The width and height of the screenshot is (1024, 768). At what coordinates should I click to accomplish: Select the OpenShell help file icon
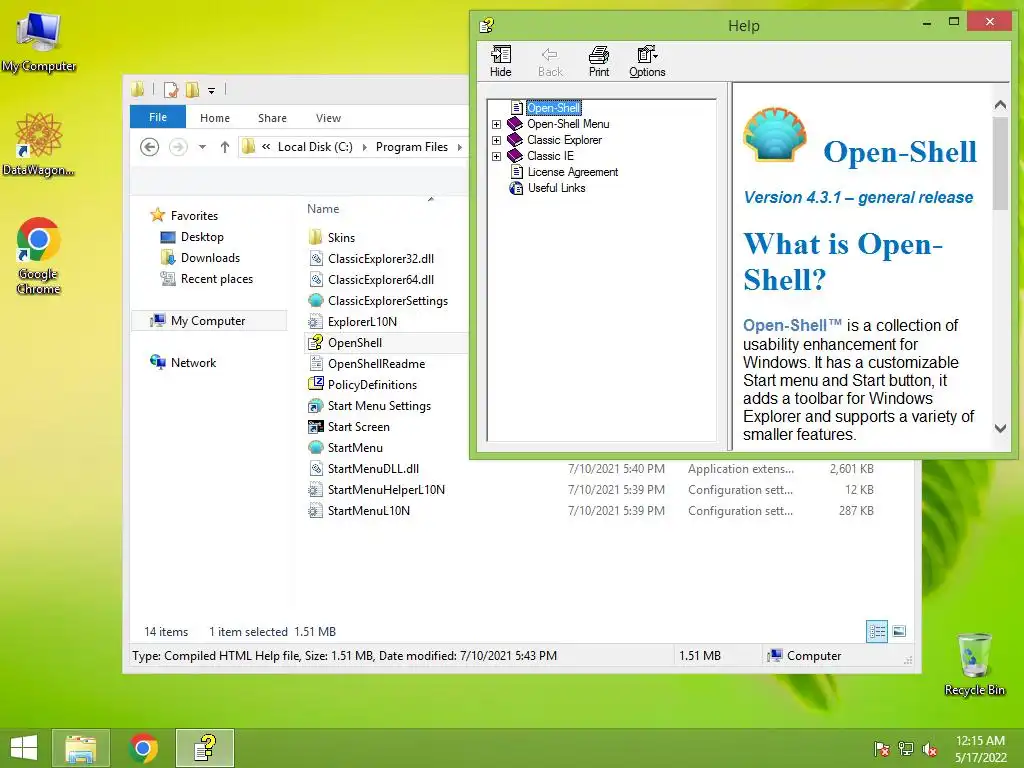coord(315,342)
